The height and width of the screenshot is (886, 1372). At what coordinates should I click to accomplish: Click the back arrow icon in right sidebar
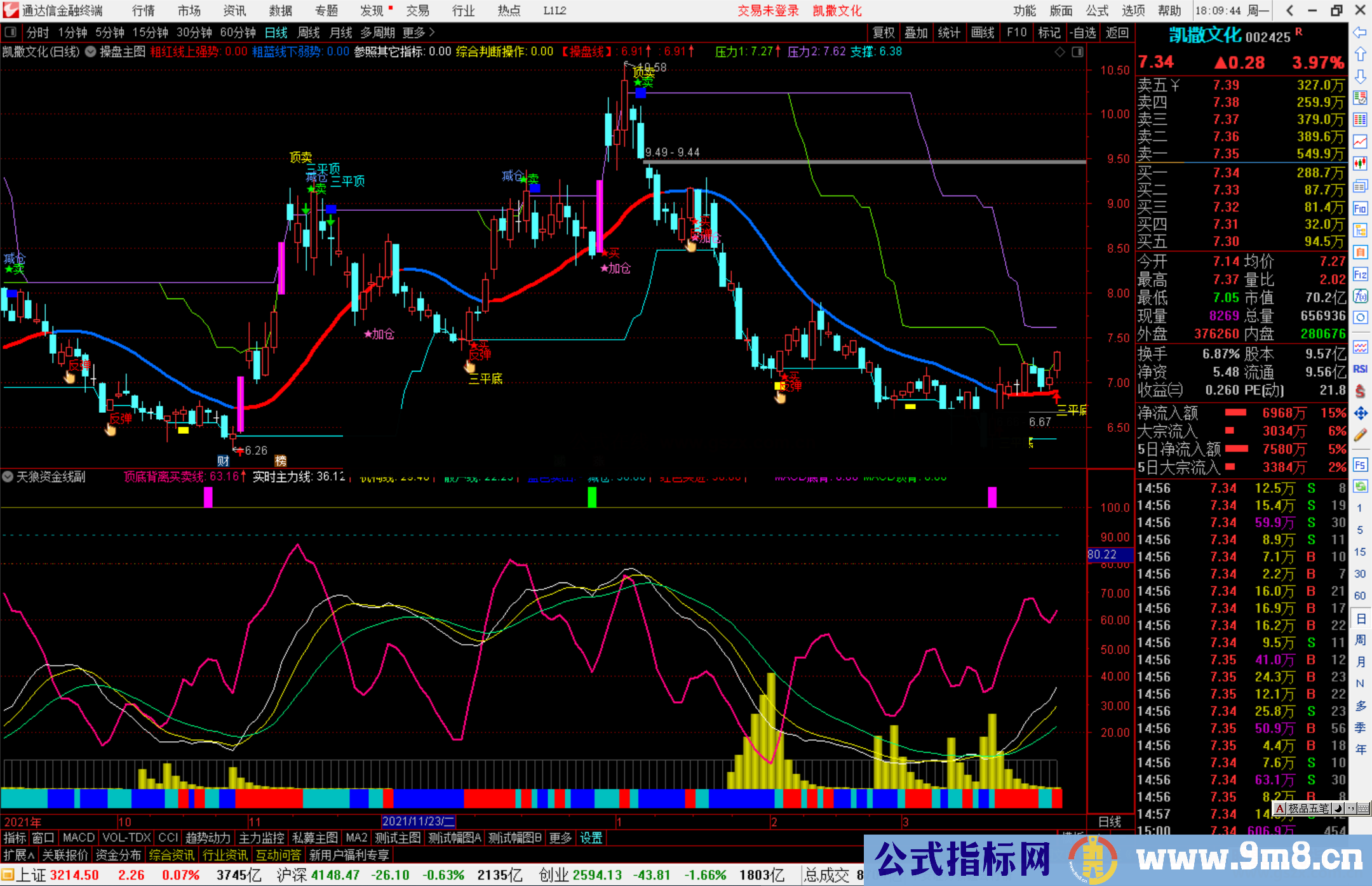1360,32
